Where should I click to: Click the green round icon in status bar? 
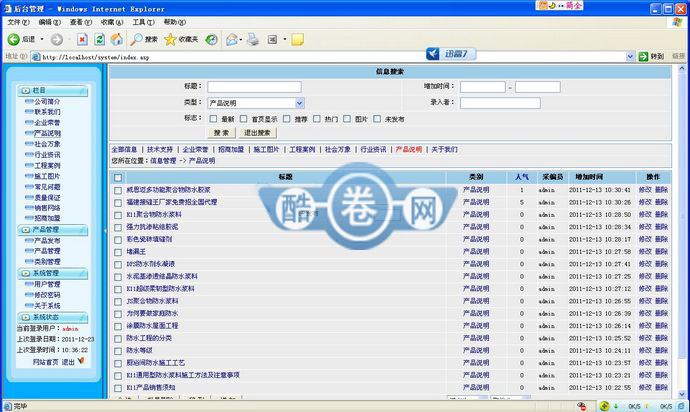[604, 406]
